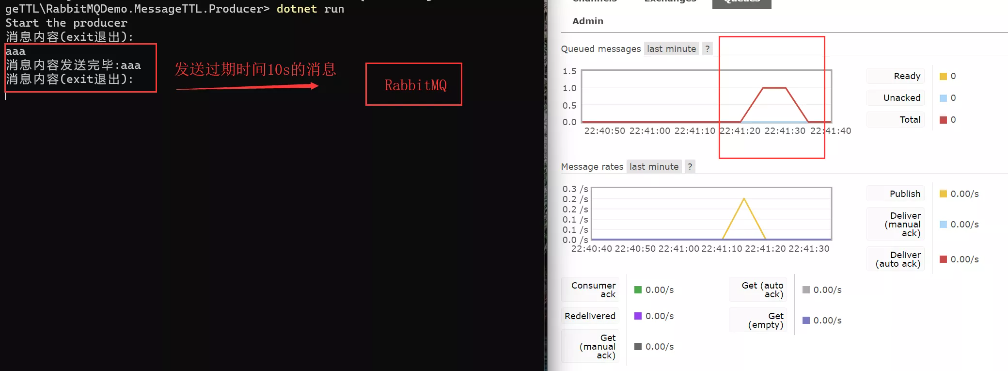Screen dimensions: 1008x371
Task: Open the '?' help next to Queued messages
Action: [x=707, y=49]
